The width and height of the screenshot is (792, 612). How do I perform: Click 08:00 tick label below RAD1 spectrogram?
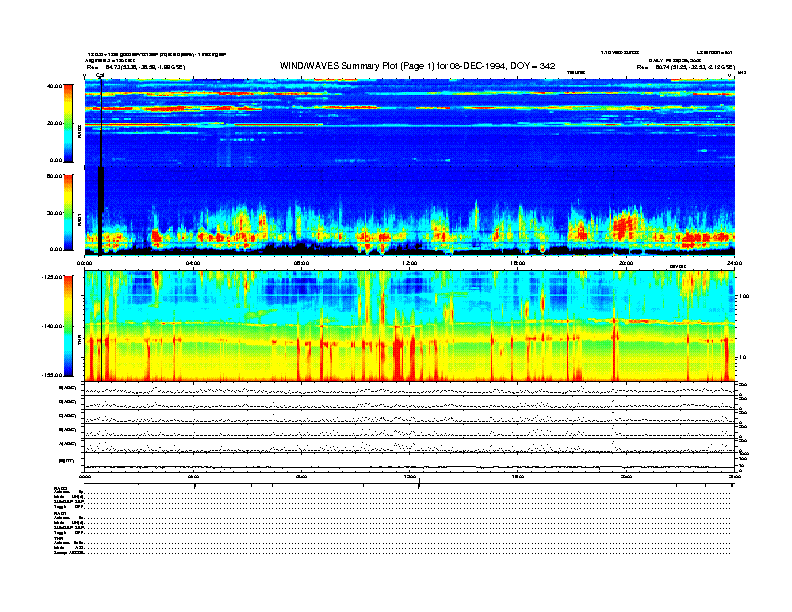click(301, 263)
